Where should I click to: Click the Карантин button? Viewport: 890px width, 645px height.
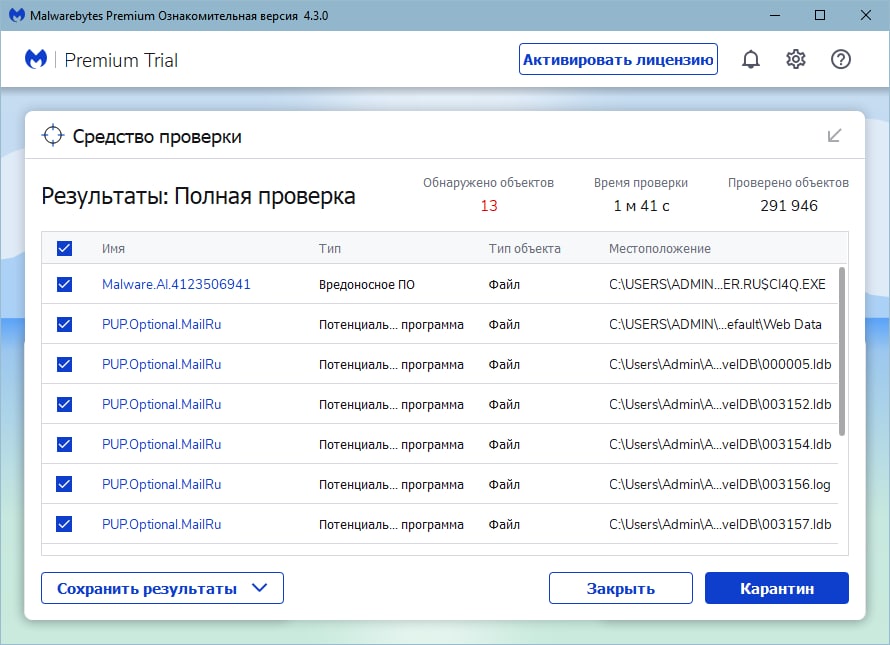pos(777,588)
